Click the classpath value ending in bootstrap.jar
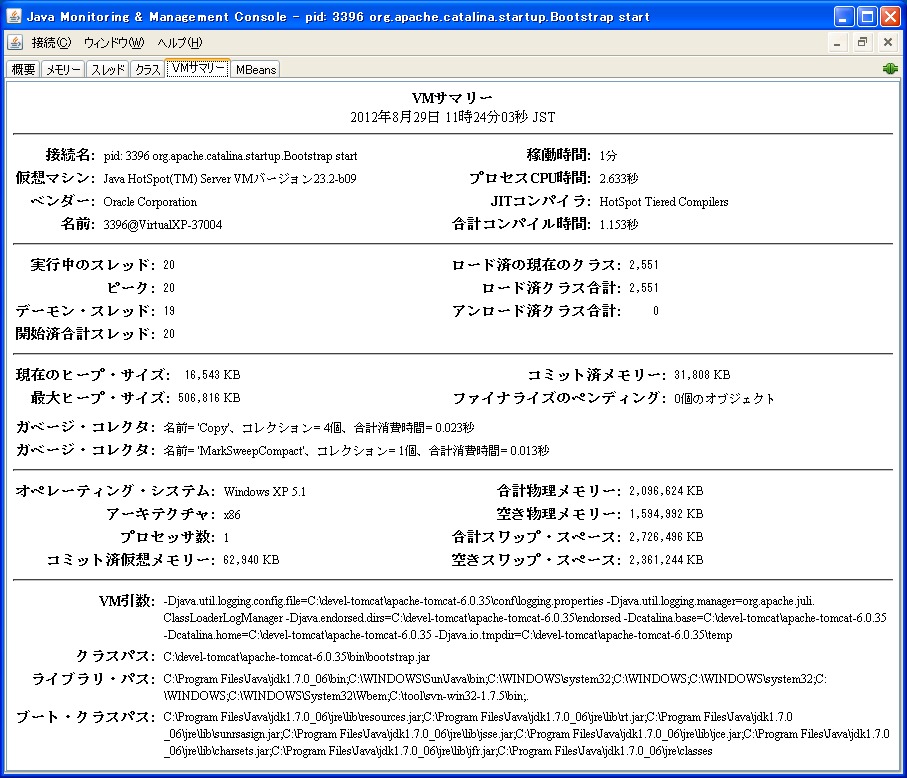The width and height of the screenshot is (907, 778). click(x=297, y=657)
